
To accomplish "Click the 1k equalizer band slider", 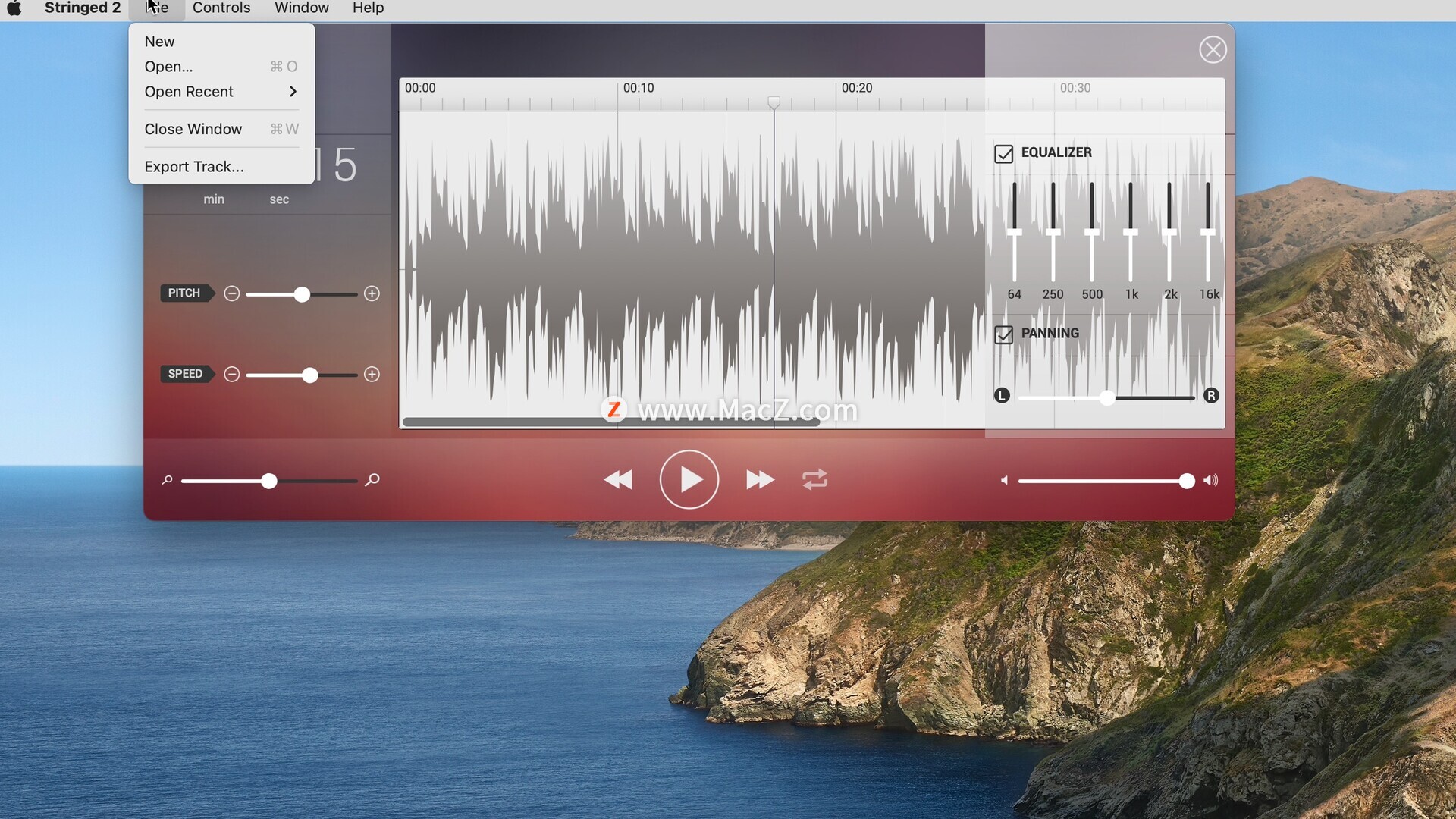I will coord(1131,232).
